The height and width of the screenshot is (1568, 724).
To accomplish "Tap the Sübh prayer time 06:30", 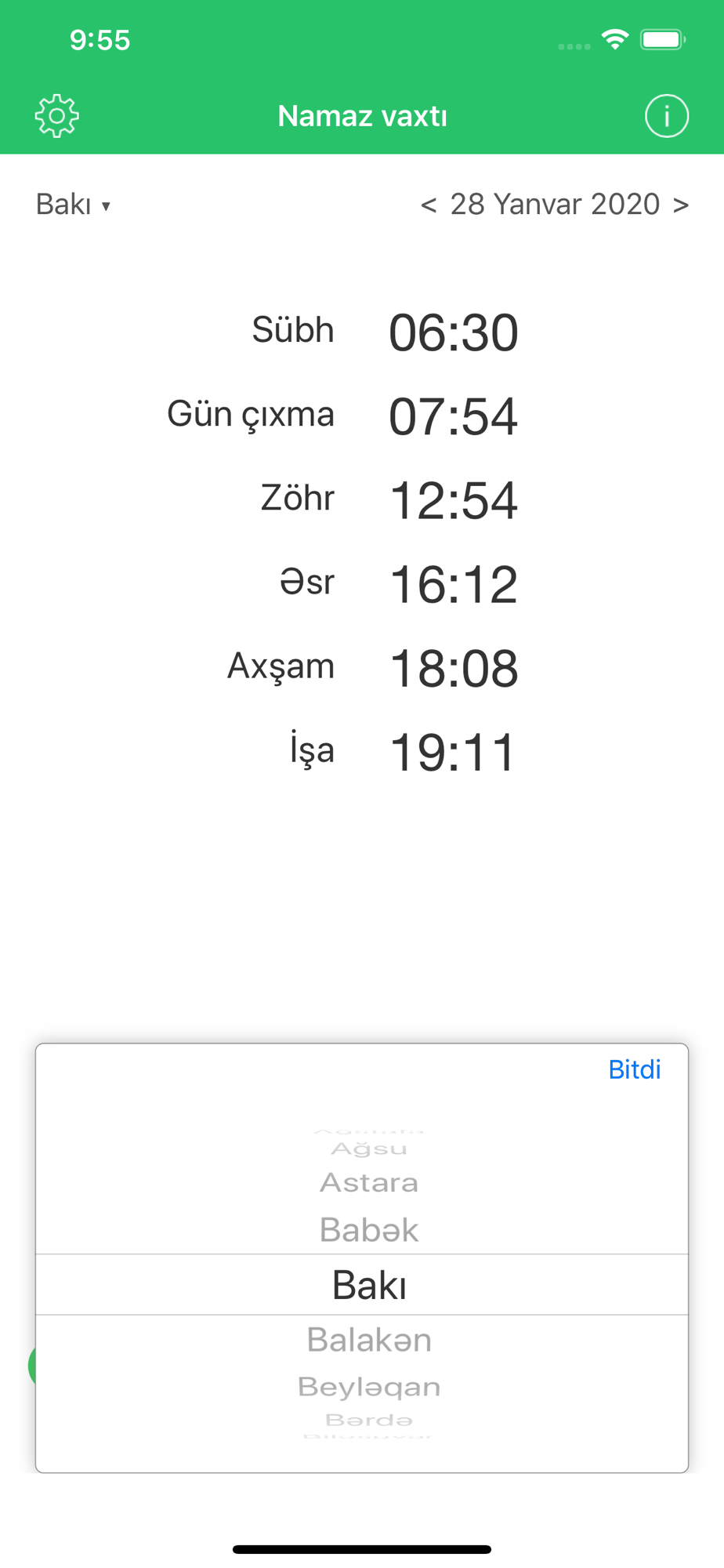I will pos(454,332).
